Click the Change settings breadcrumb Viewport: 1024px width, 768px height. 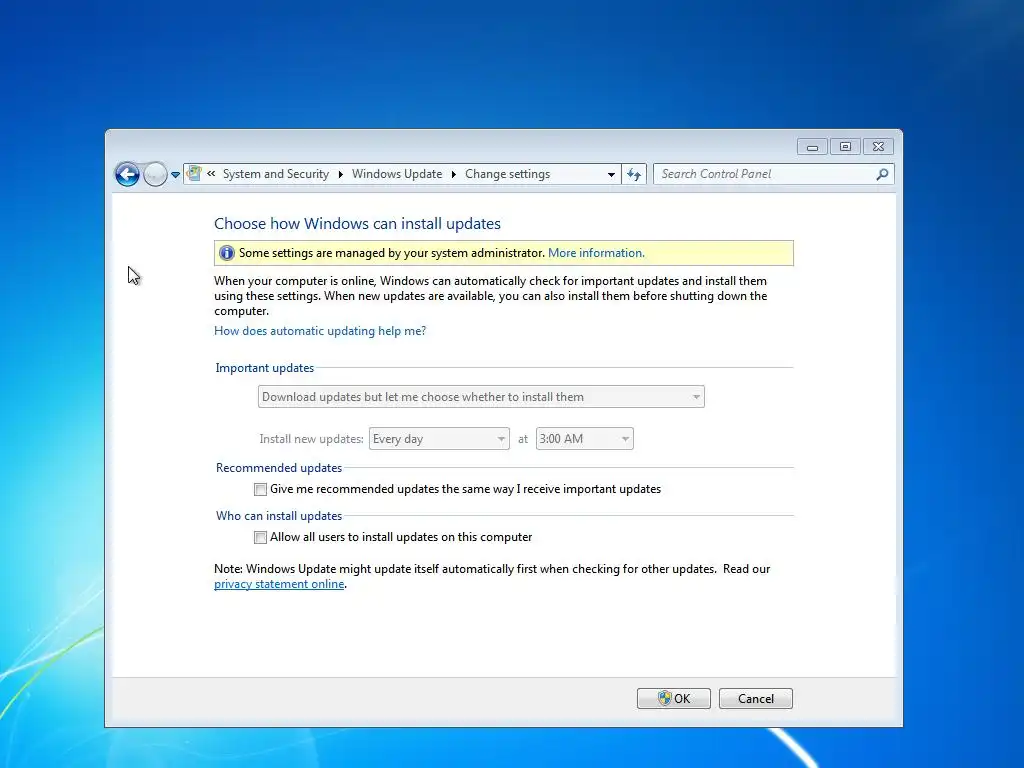pyautogui.click(x=507, y=174)
